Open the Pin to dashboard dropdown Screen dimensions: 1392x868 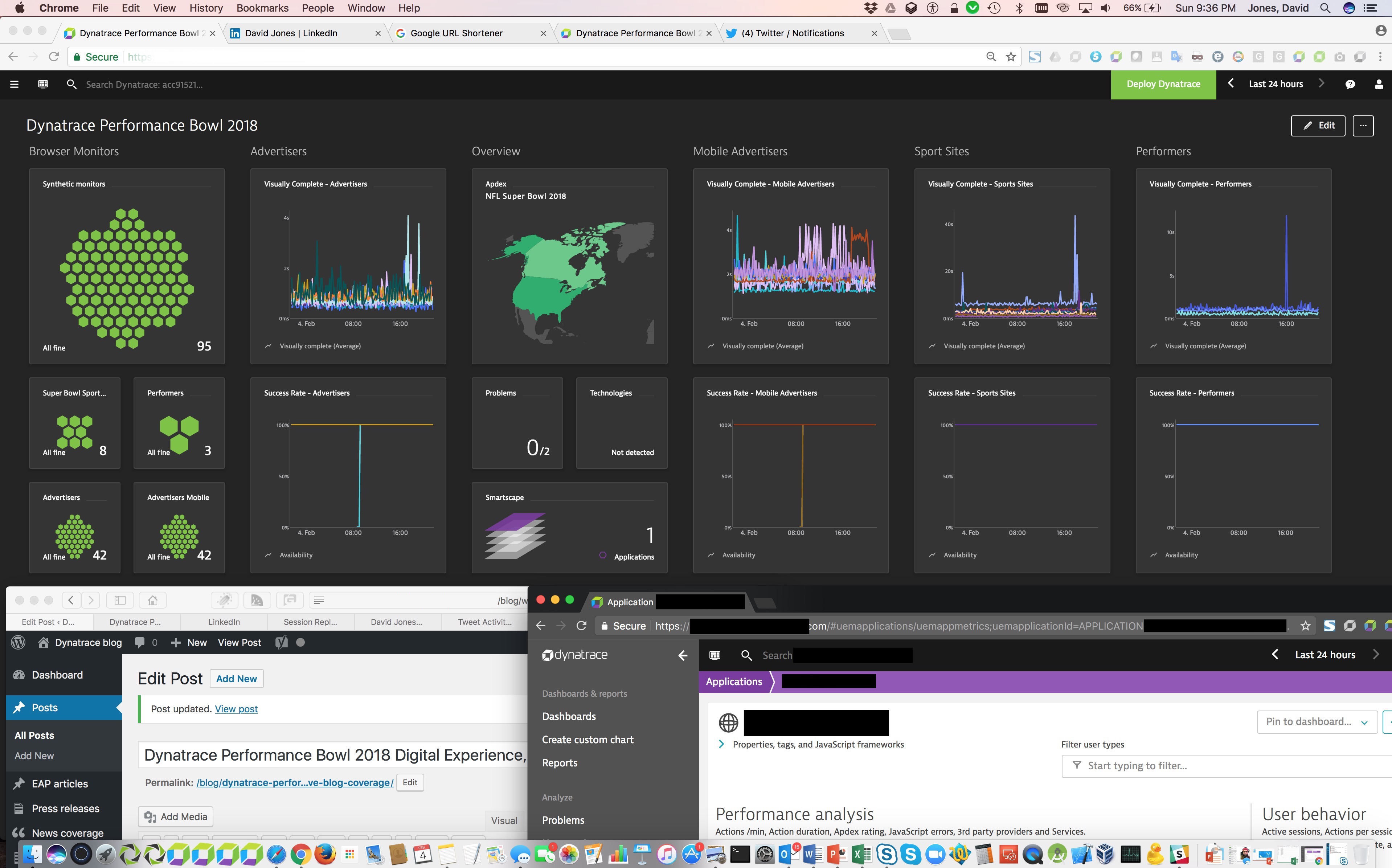(1317, 722)
